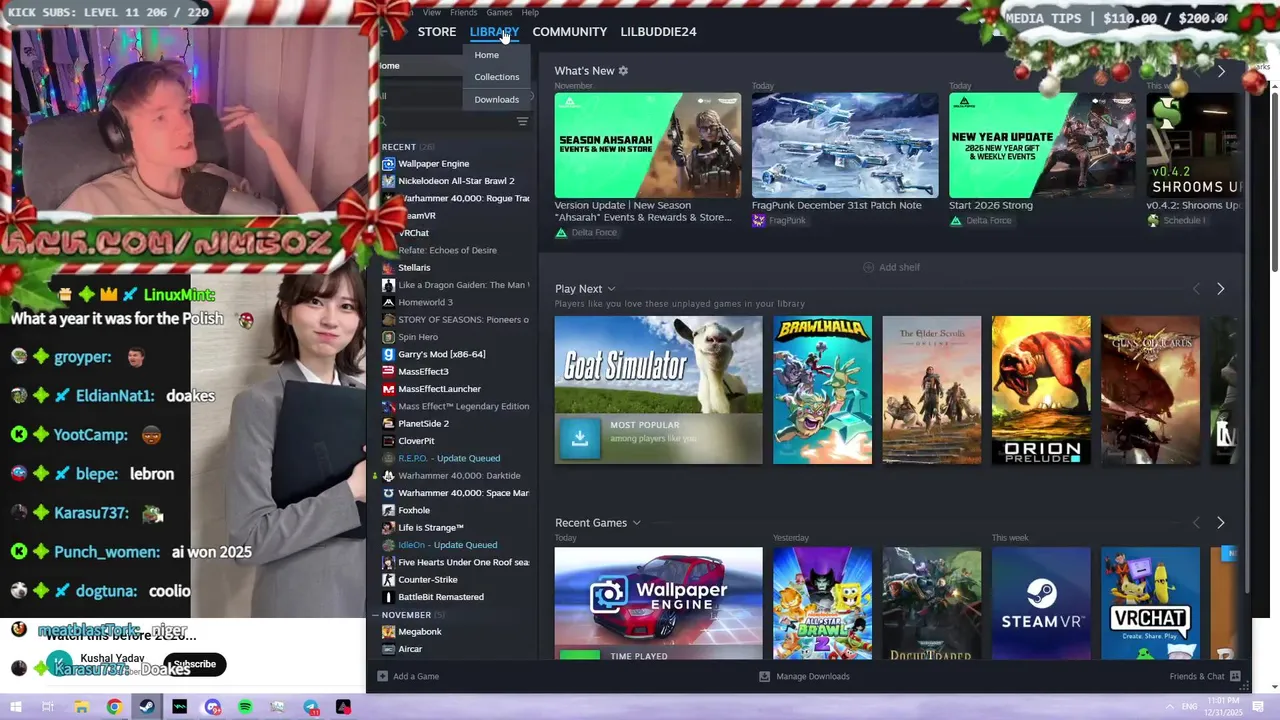The height and width of the screenshot is (720, 1280).
Task: Open the library filter options icon
Action: coord(522,121)
